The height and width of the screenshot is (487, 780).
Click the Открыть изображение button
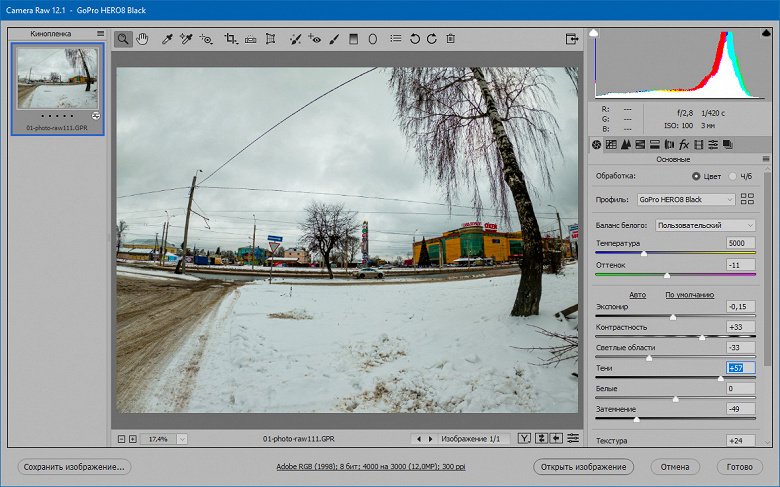[x=583, y=467]
